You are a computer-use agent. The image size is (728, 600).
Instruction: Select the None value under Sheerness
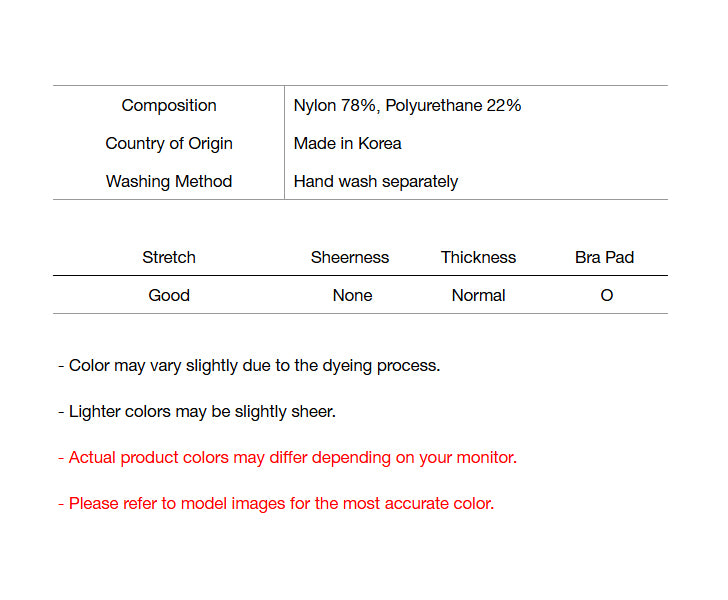(x=352, y=295)
